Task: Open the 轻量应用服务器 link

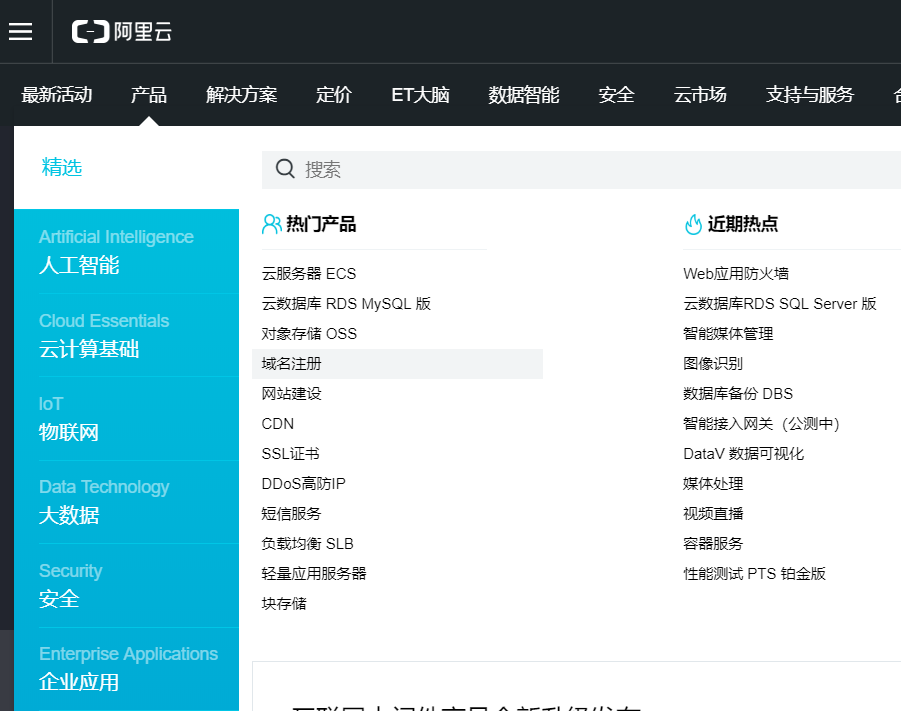Action: click(314, 574)
